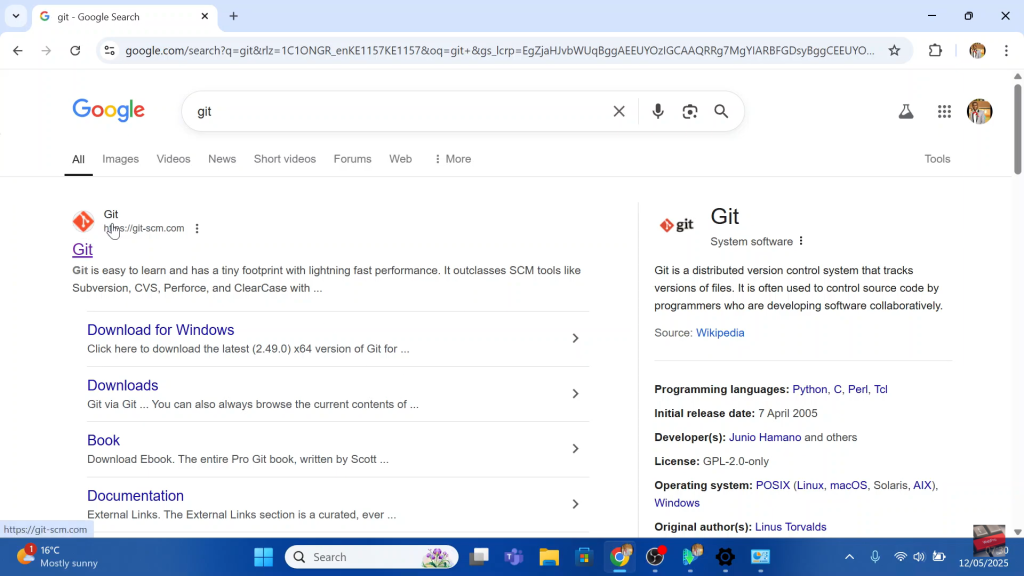Open Search Labs flask icon
1024x576 pixels.
pyautogui.click(x=906, y=112)
